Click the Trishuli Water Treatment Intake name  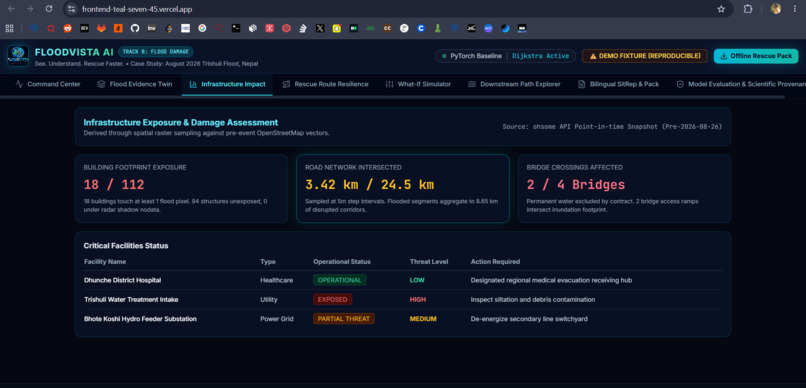point(131,299)
